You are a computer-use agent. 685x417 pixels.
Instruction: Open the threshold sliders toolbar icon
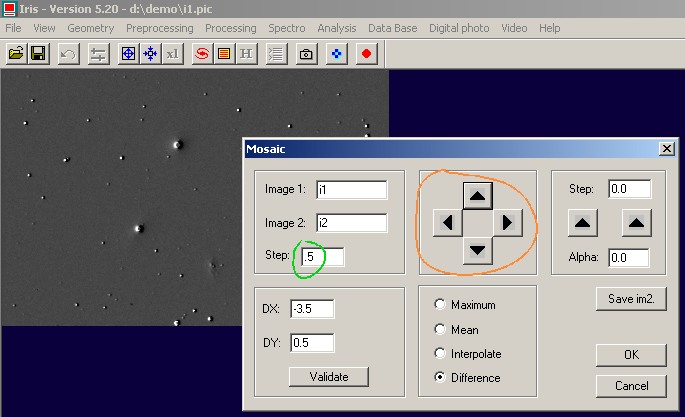(x=98, y=54)
